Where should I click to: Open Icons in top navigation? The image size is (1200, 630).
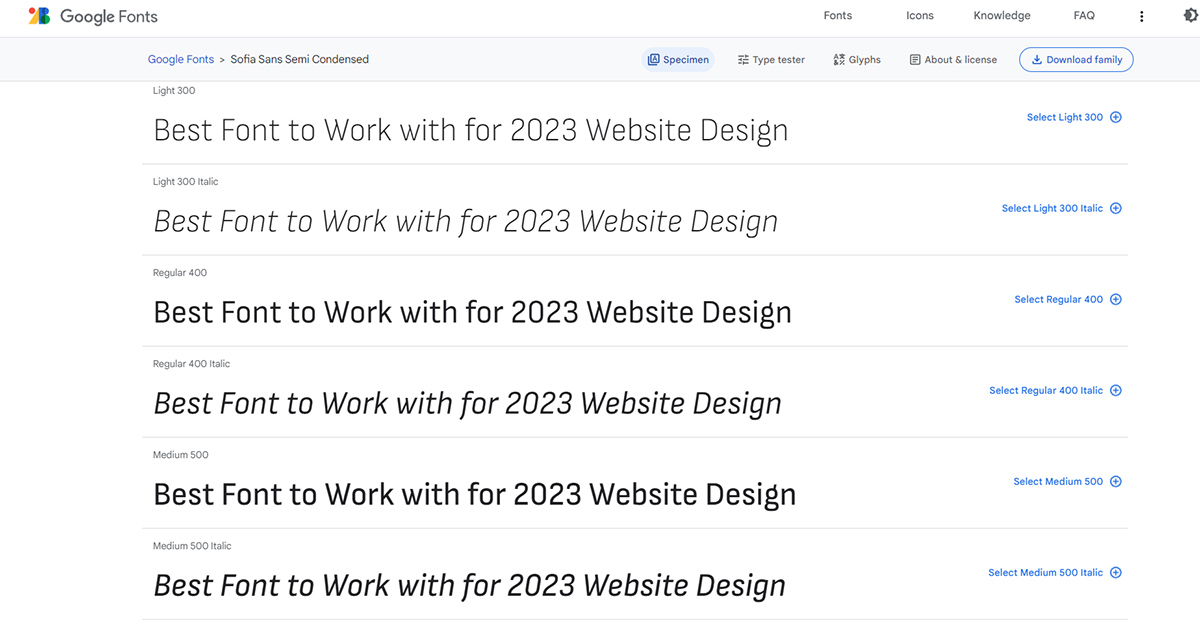pyautogui.click(x=920, y=16)
